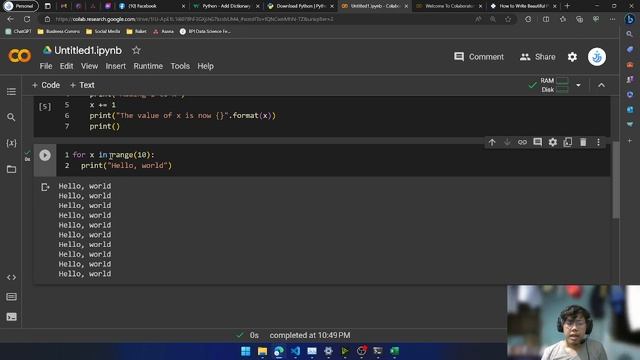This screenshot has width=640, height=360.
Task: Add page to browser favorites
Action: coord(508,19)
